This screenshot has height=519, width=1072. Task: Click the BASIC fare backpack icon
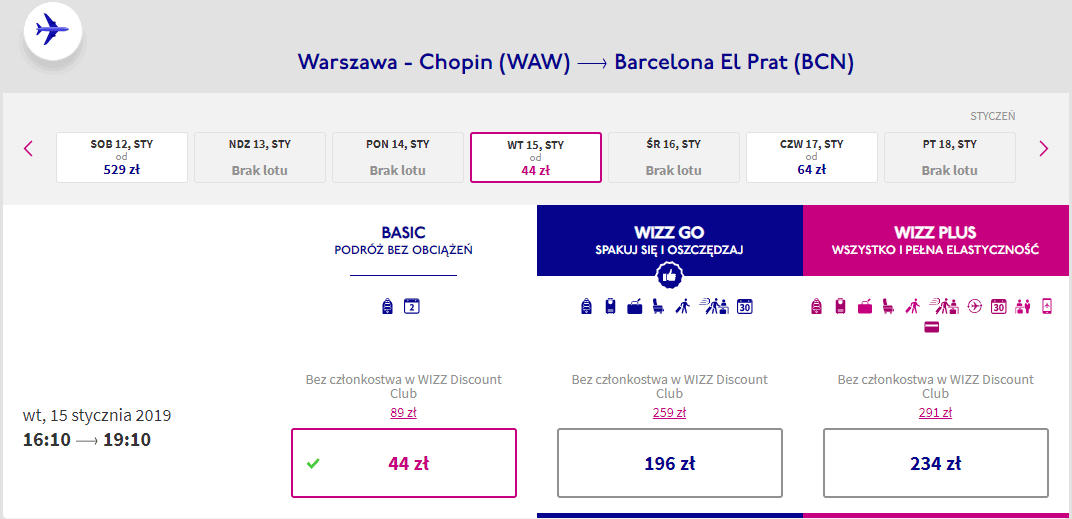point(388,307)
